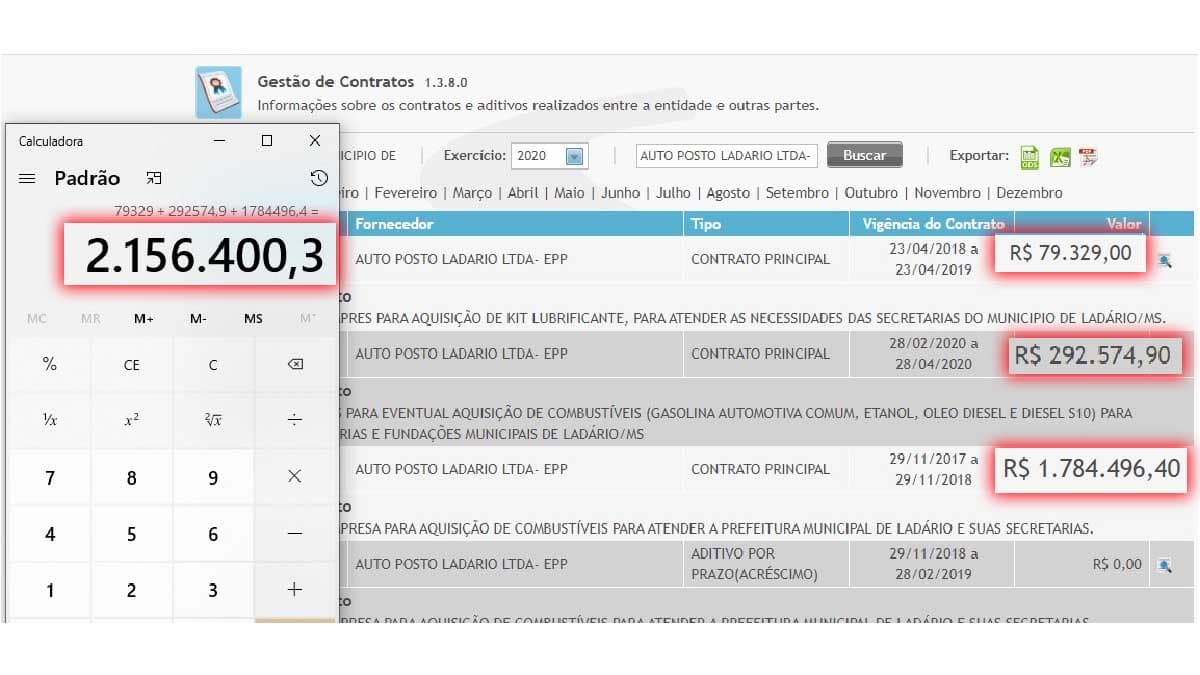This screenshot has height=675, width=1200.
Task: Open the calculator history panel
Action: [x=318, y=177]
